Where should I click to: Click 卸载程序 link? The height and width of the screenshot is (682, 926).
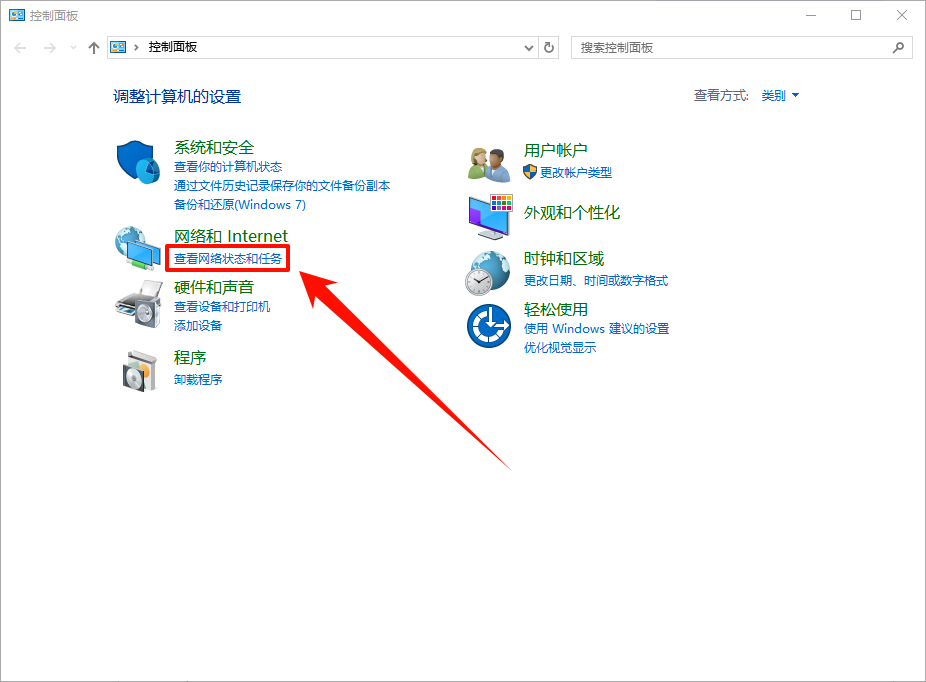(x=198, y=380)
